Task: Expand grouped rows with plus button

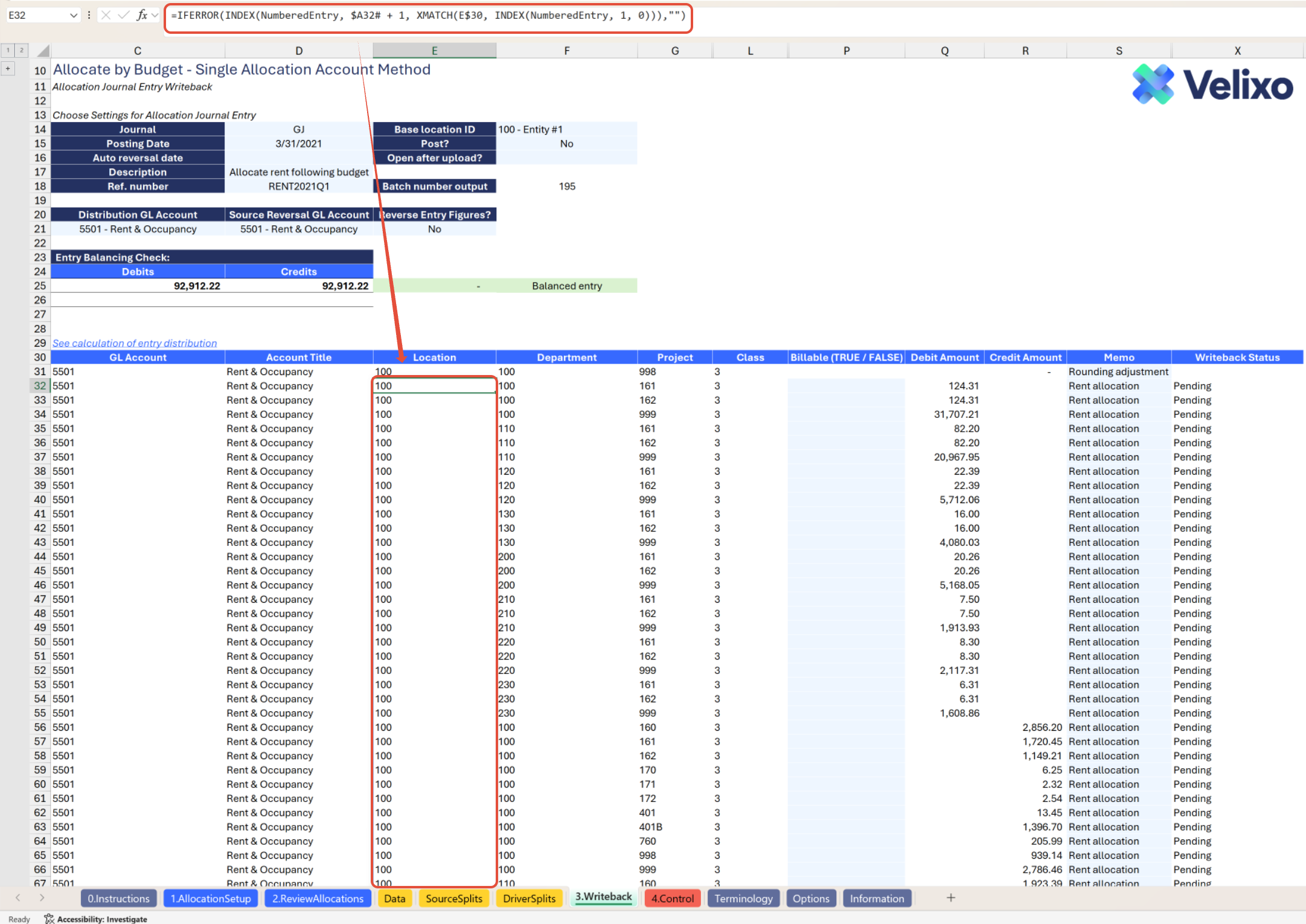Action: coord(8,69)
